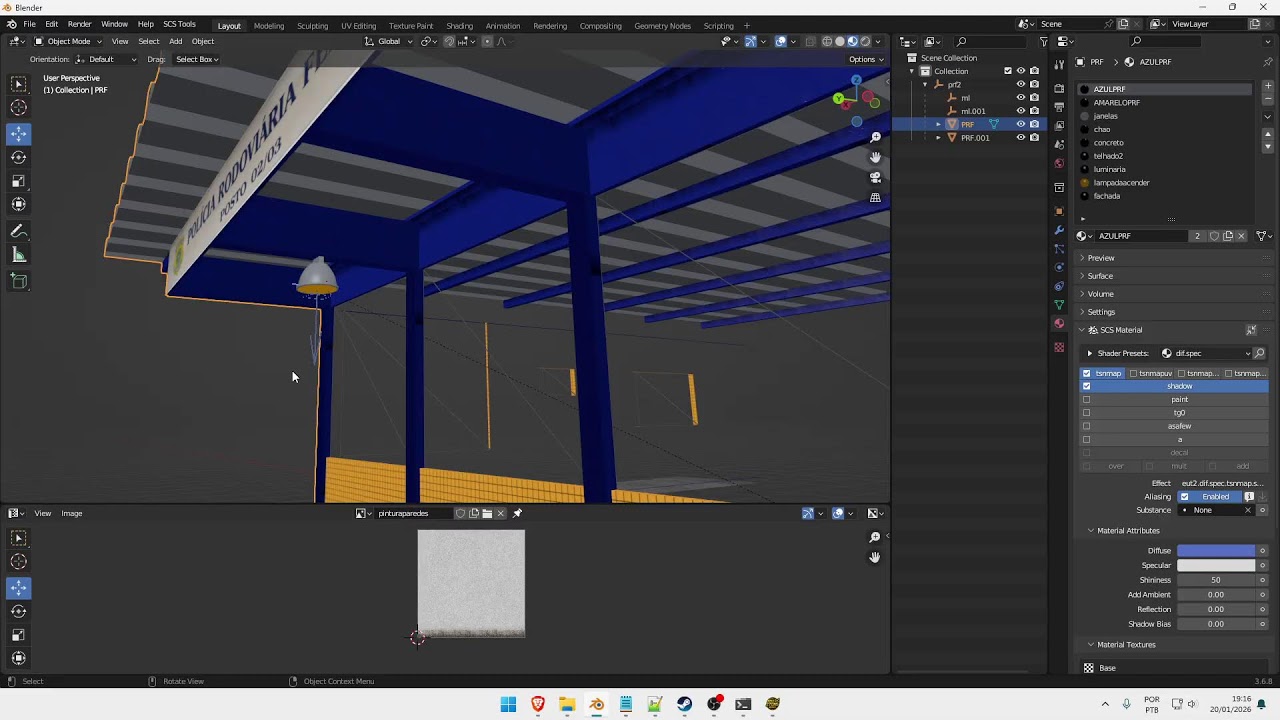This screenshot has height=720, width=1280.
Task: Open the Windows Start menu
Action: (508, 704)
